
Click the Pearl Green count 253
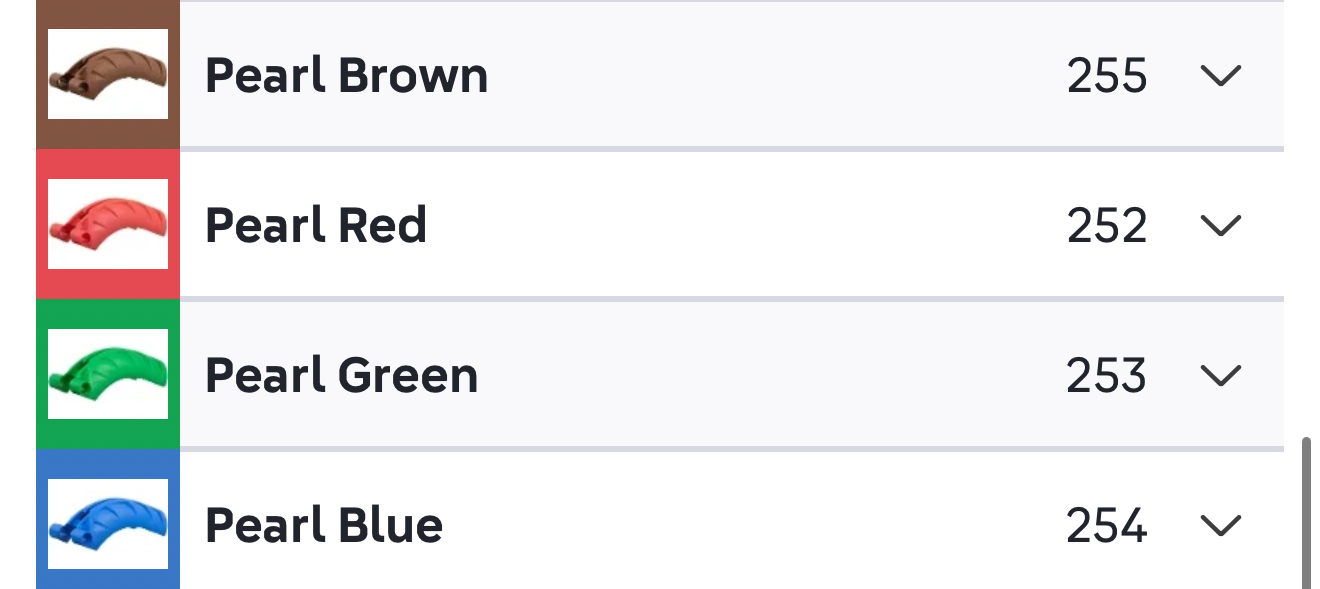(x=1106, y=376)
